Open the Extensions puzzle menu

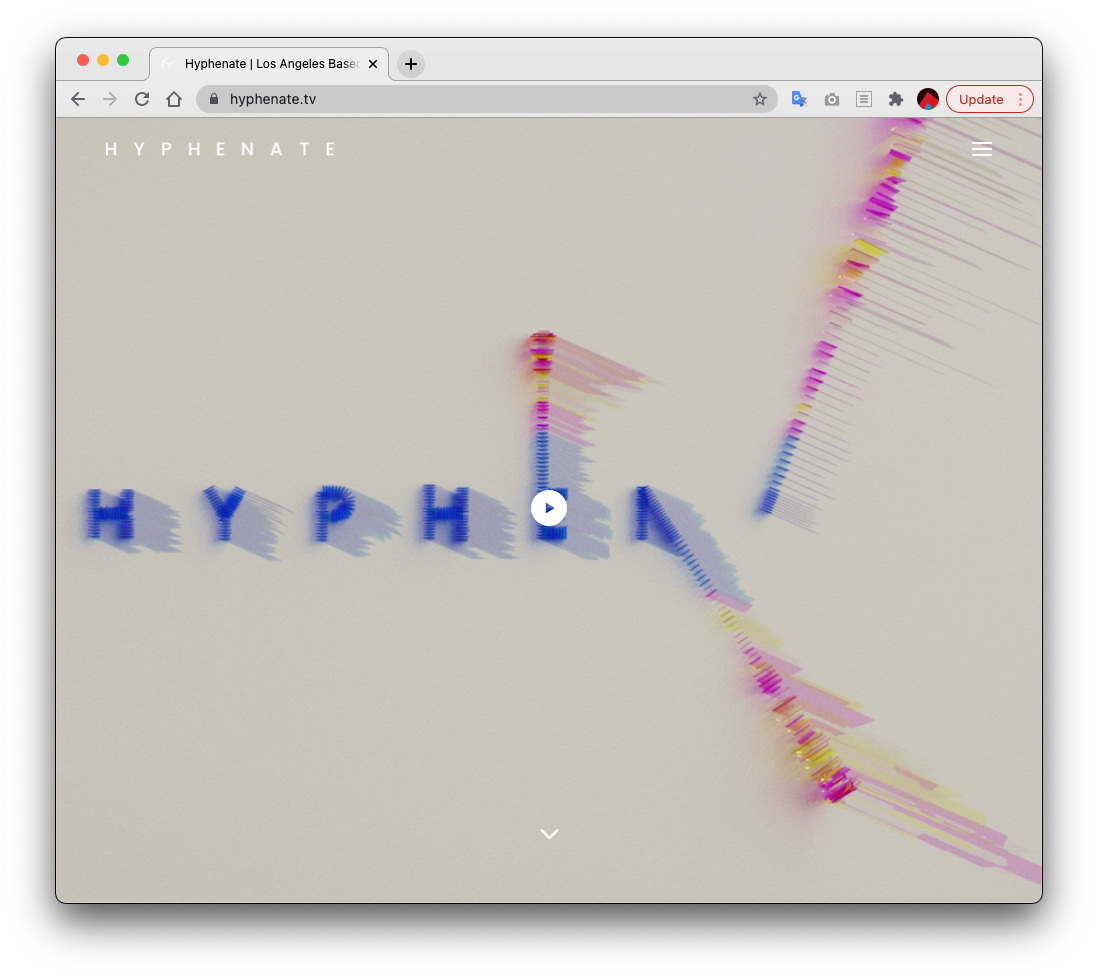[896, 99]
